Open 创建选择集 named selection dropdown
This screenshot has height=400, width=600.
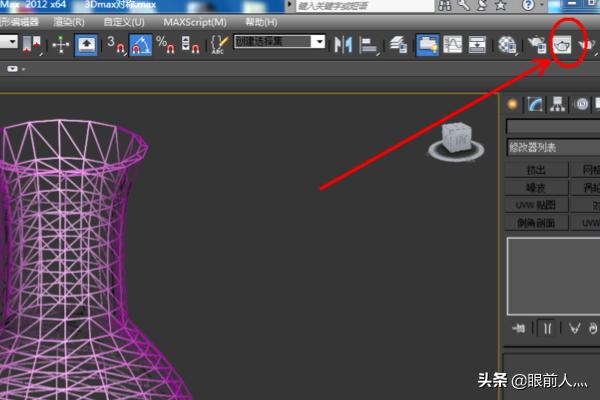(318, 42)
